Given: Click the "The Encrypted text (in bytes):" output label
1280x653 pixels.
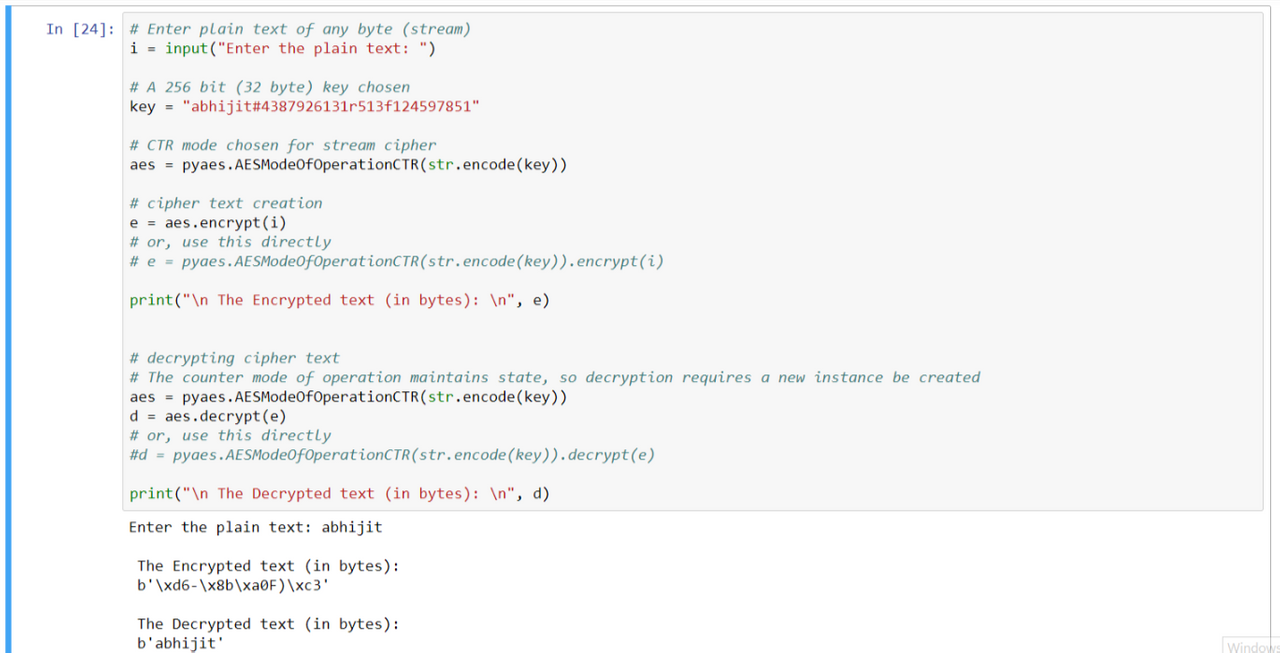Looking at the screenshot, I should click(268, 566).
